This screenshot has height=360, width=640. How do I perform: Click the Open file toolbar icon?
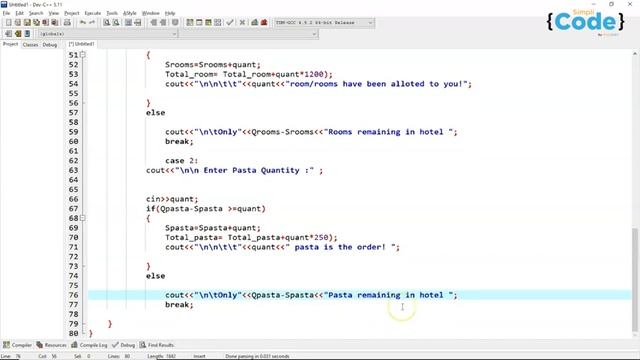coord(18,22)
